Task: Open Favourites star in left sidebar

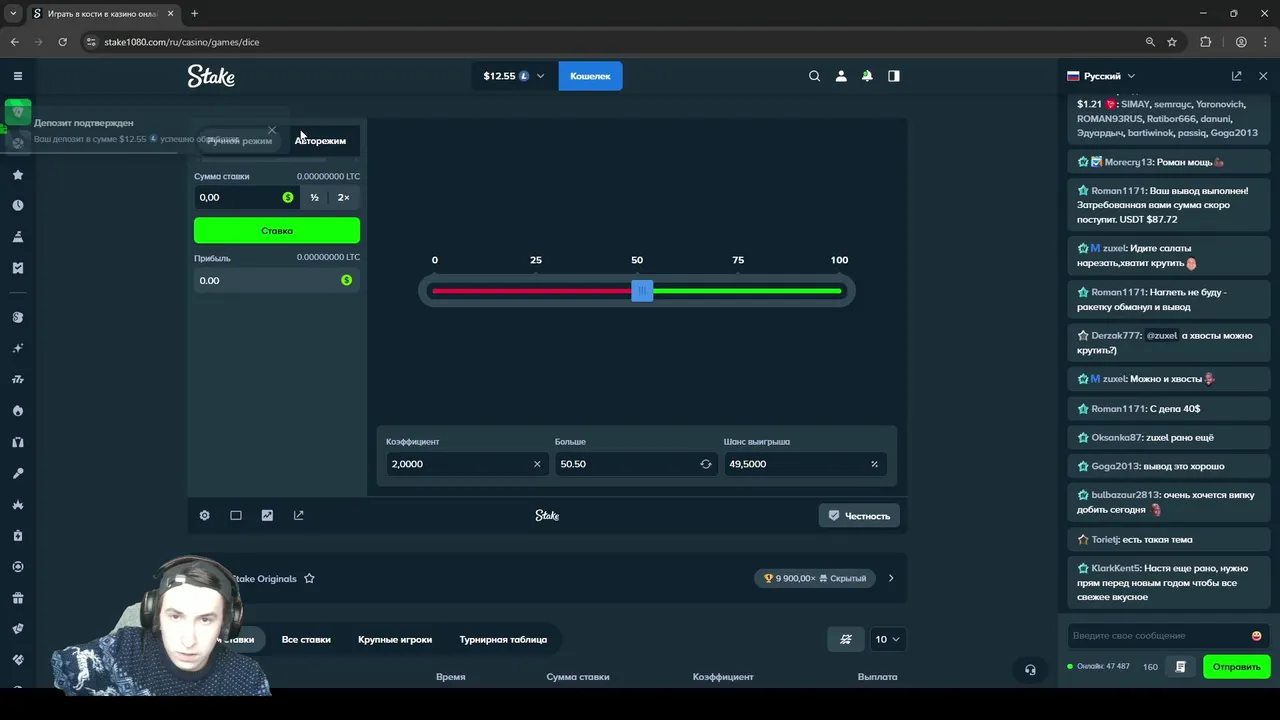Action: click(18, 175)
